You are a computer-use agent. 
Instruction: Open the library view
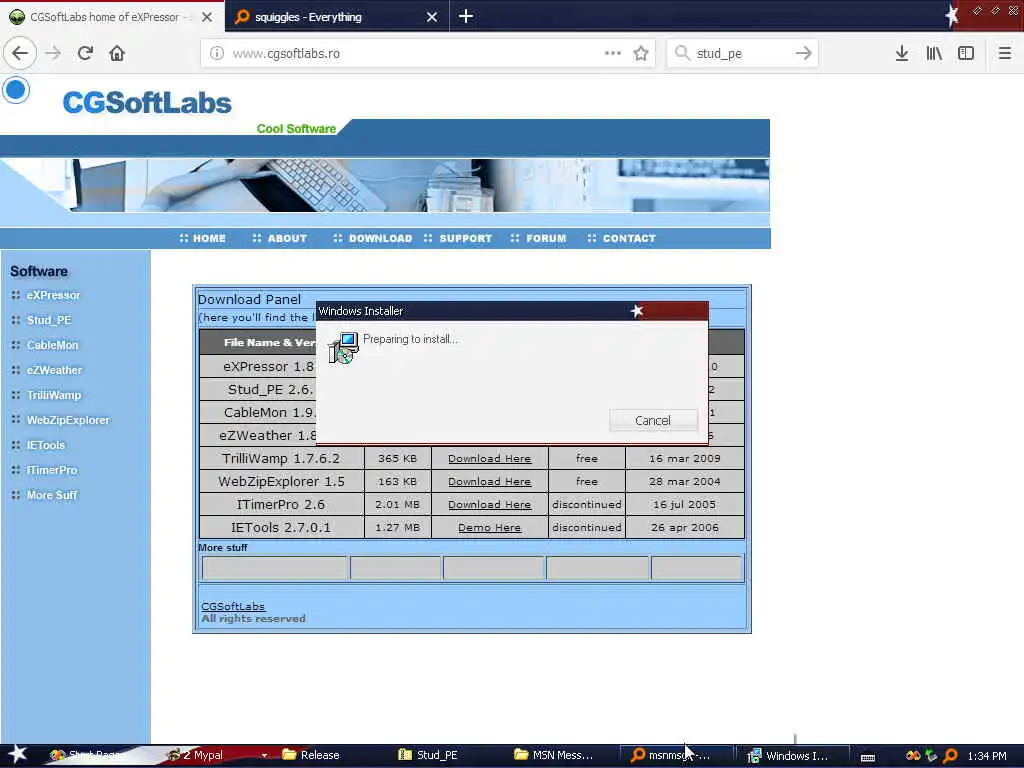click(934, 53)
